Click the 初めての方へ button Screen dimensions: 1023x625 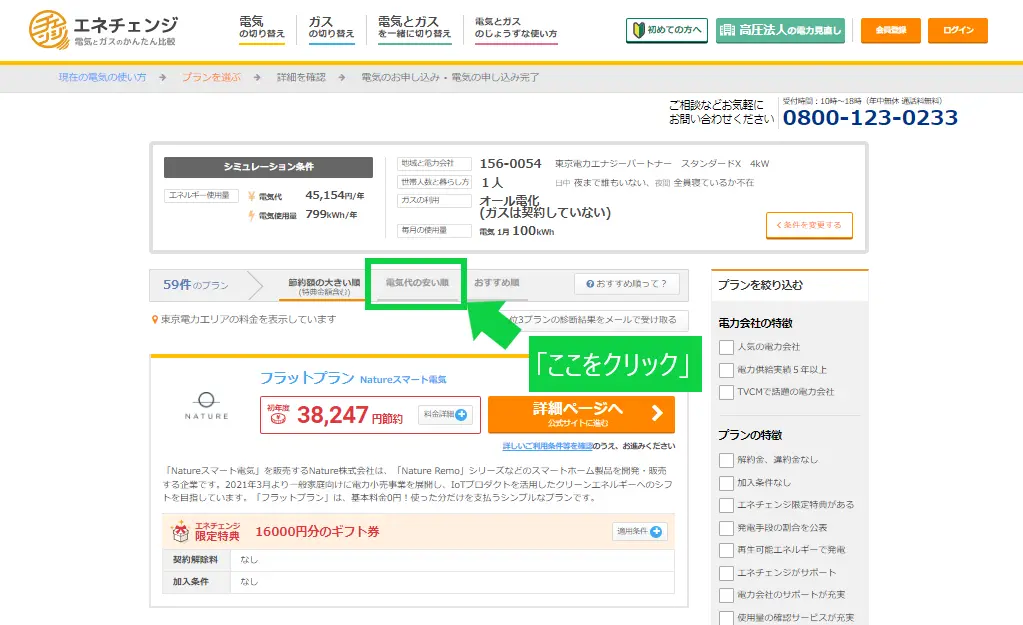coord(667,30)
